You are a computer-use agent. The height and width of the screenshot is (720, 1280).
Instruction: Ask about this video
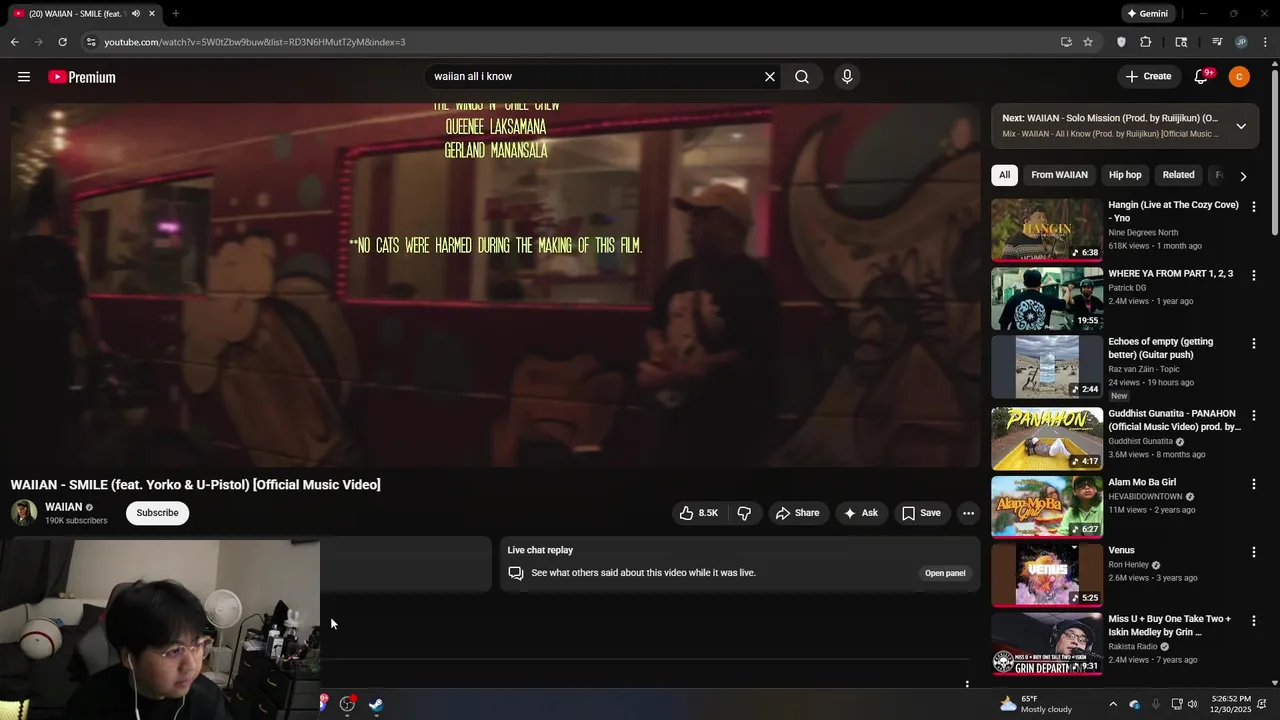point(860,513)
